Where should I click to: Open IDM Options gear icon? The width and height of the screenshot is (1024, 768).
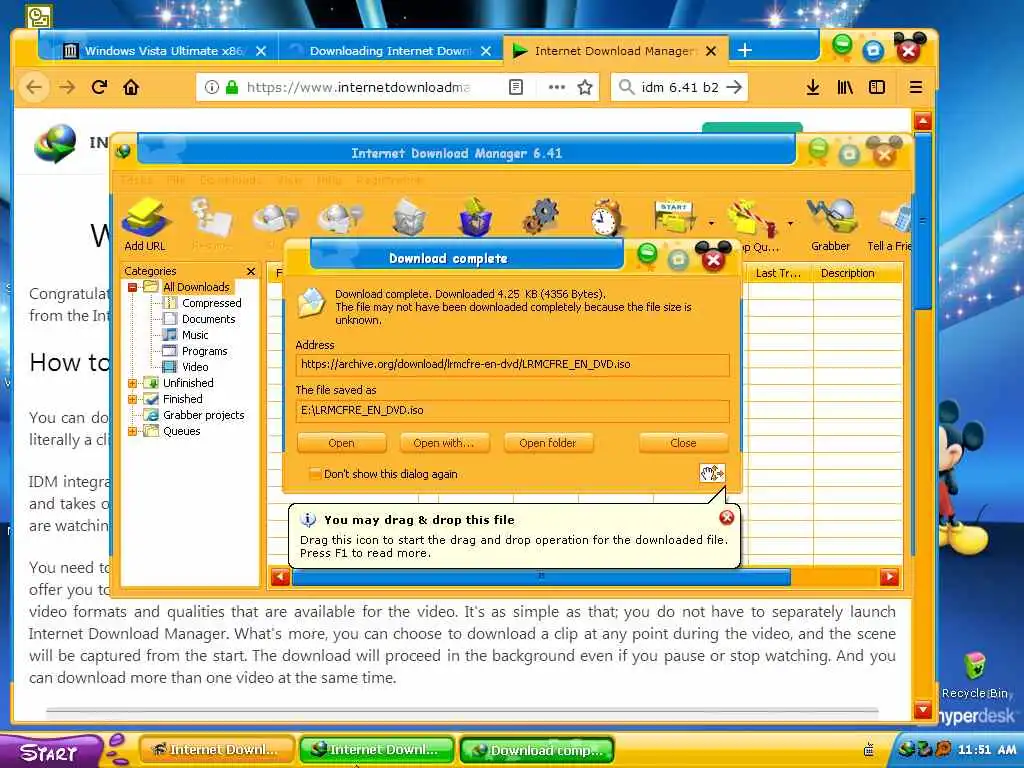click(541, 217)
